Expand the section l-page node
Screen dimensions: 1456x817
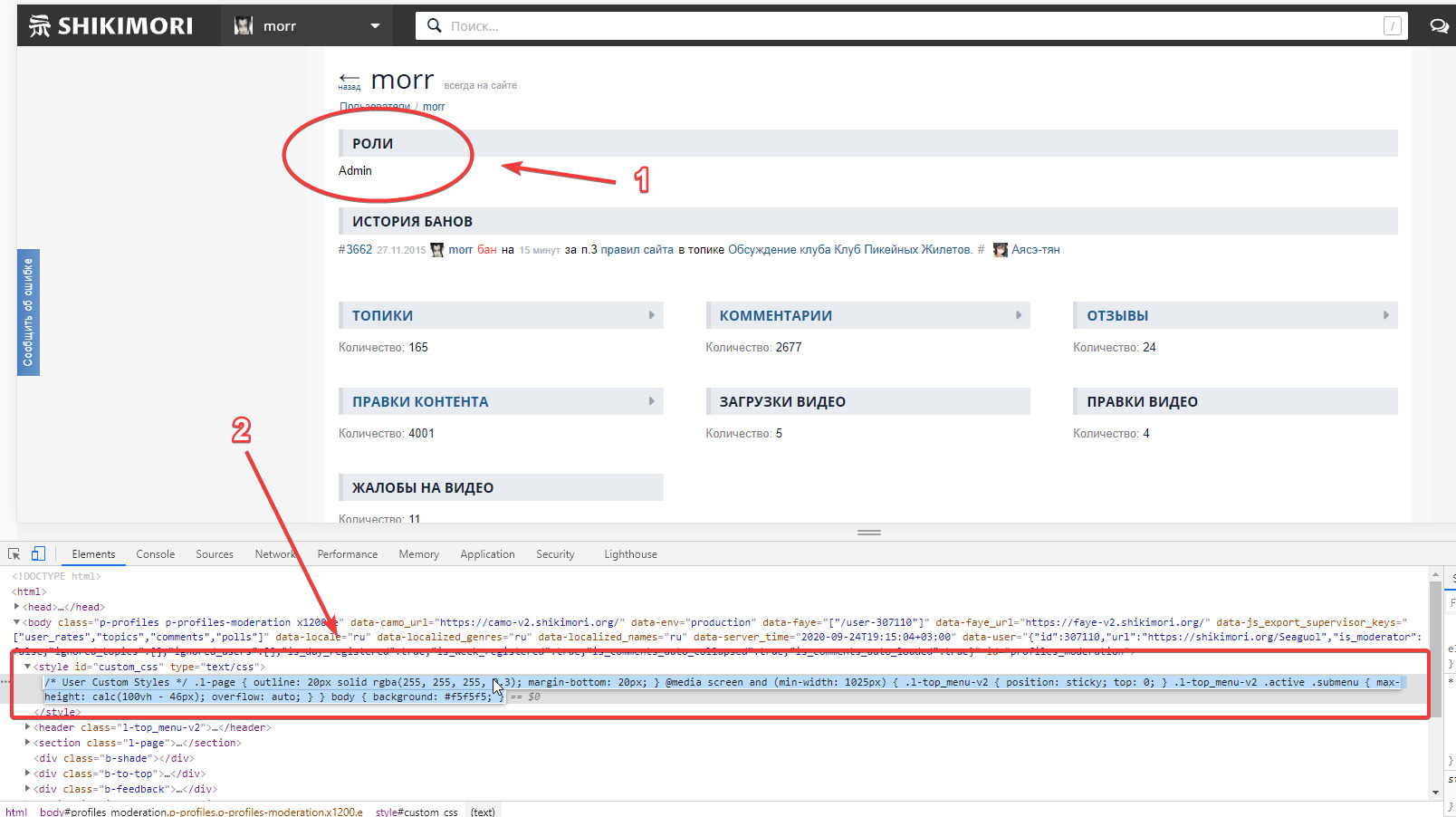point(28,743)
